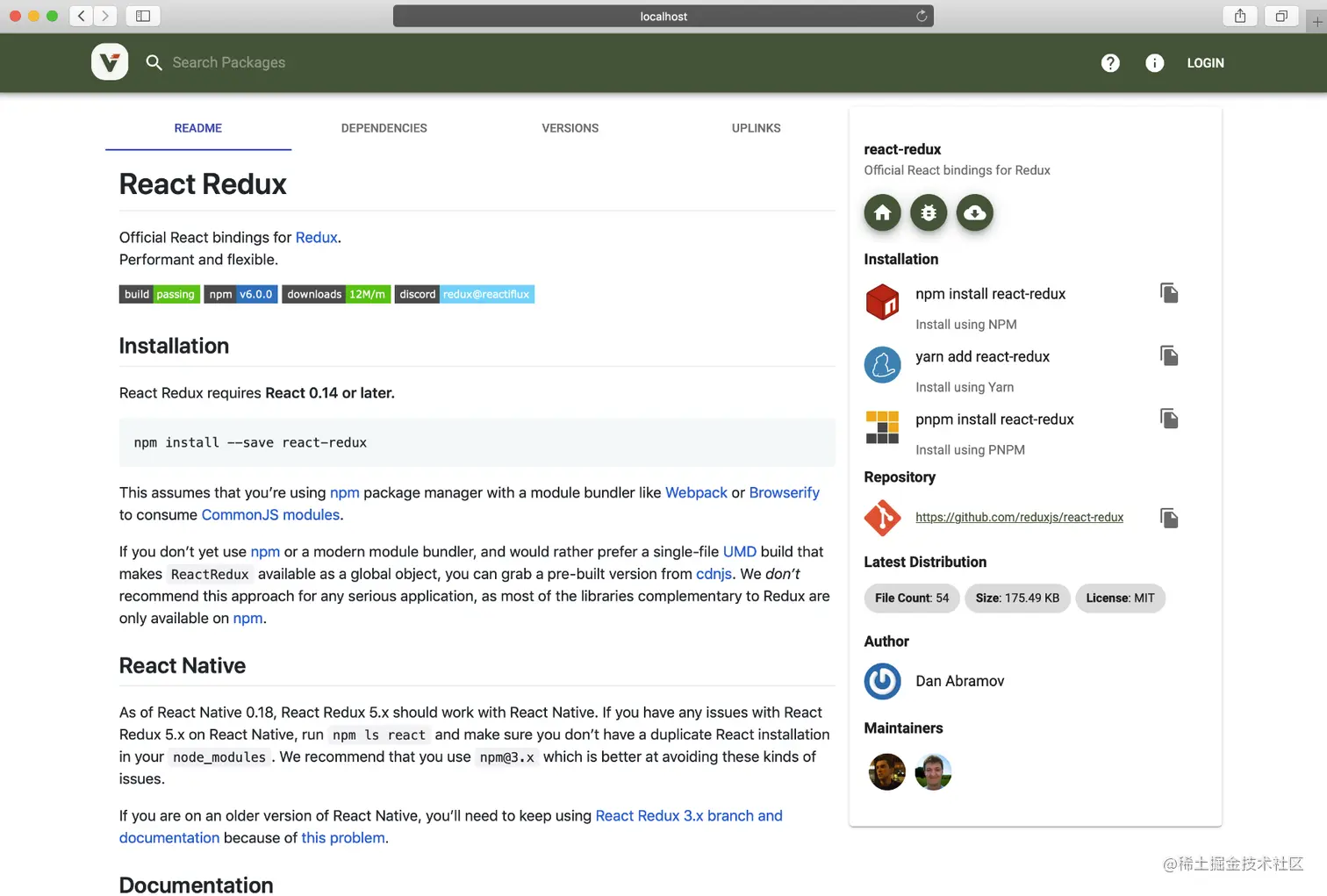The image size is (1327, 896).
Task: Click the downloads 12M/m badge
Action: click(x=336, y=294)
